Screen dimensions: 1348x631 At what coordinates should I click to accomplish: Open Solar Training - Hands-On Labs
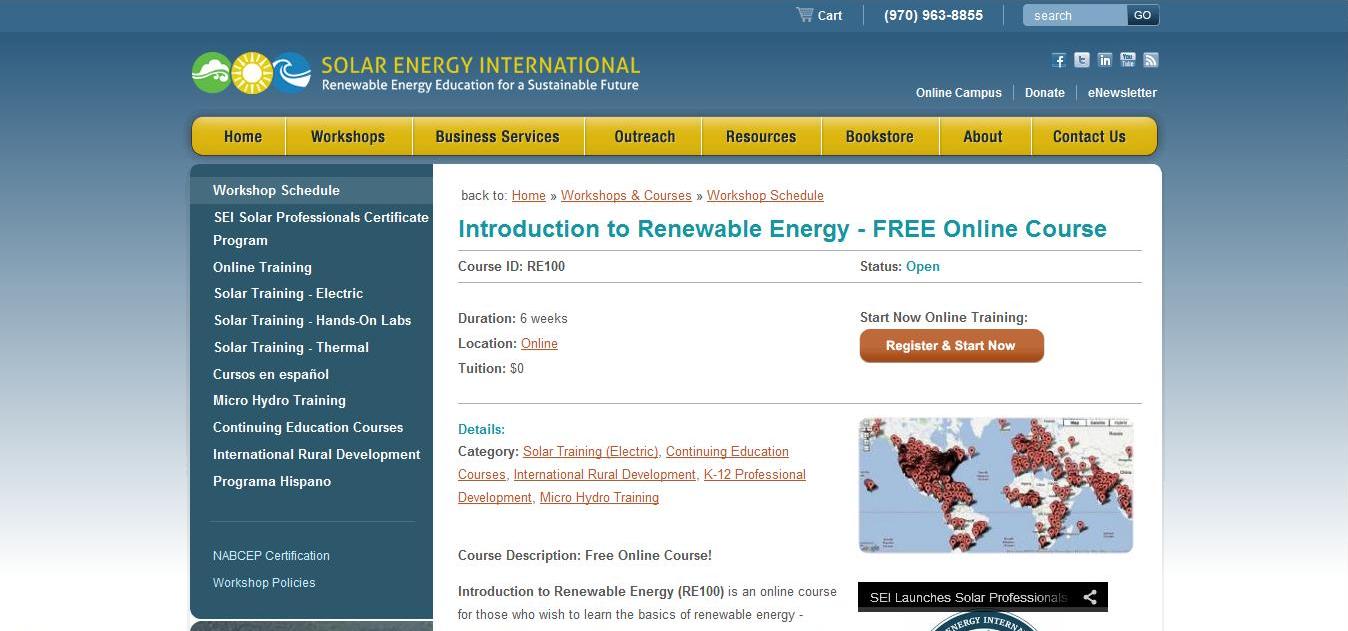pos(312,320)
